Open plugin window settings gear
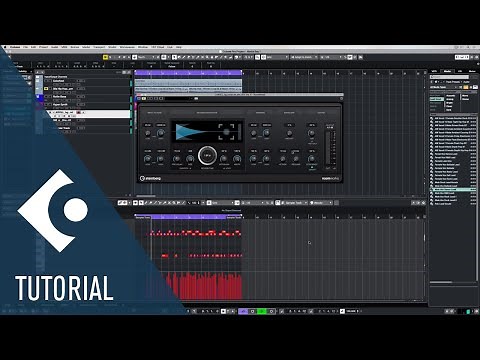Viewport: 480px width, 360px height. coord(341,98)
